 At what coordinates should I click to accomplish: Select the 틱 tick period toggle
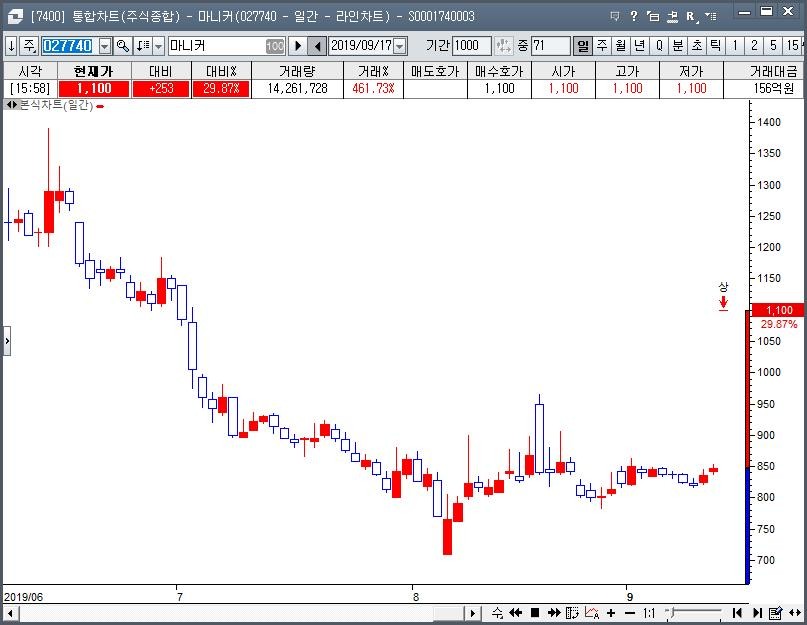coord(716,46)
